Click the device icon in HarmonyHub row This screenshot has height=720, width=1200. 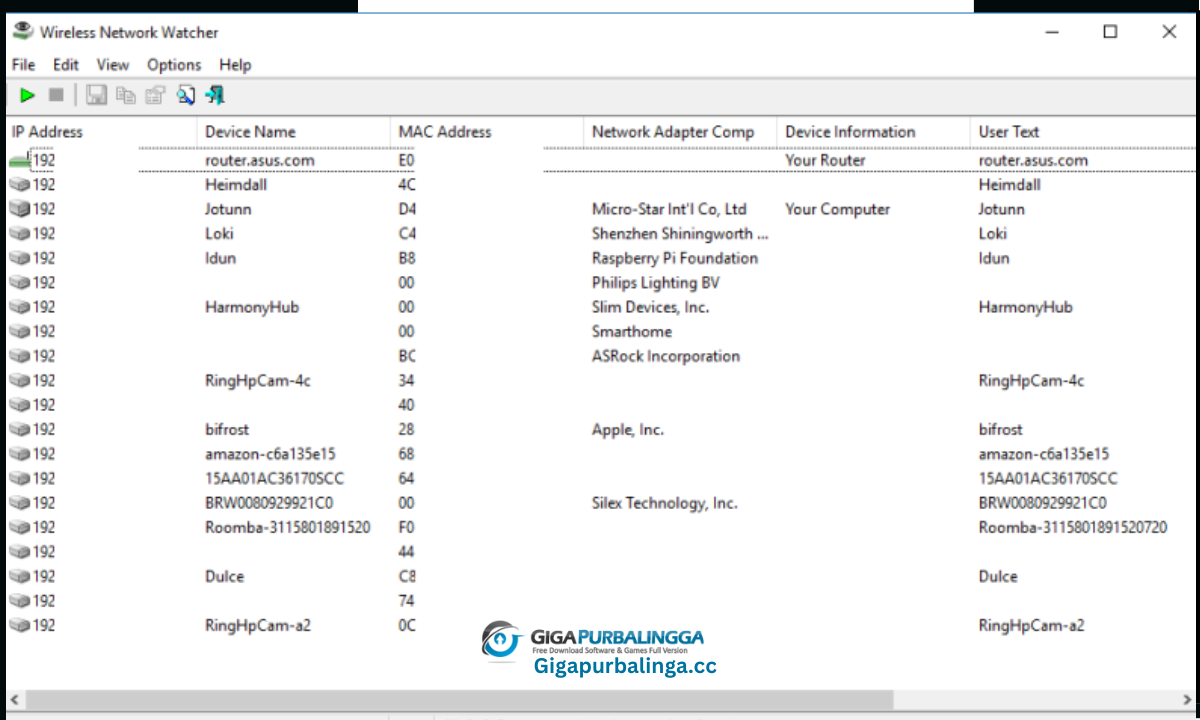(19, 307)
